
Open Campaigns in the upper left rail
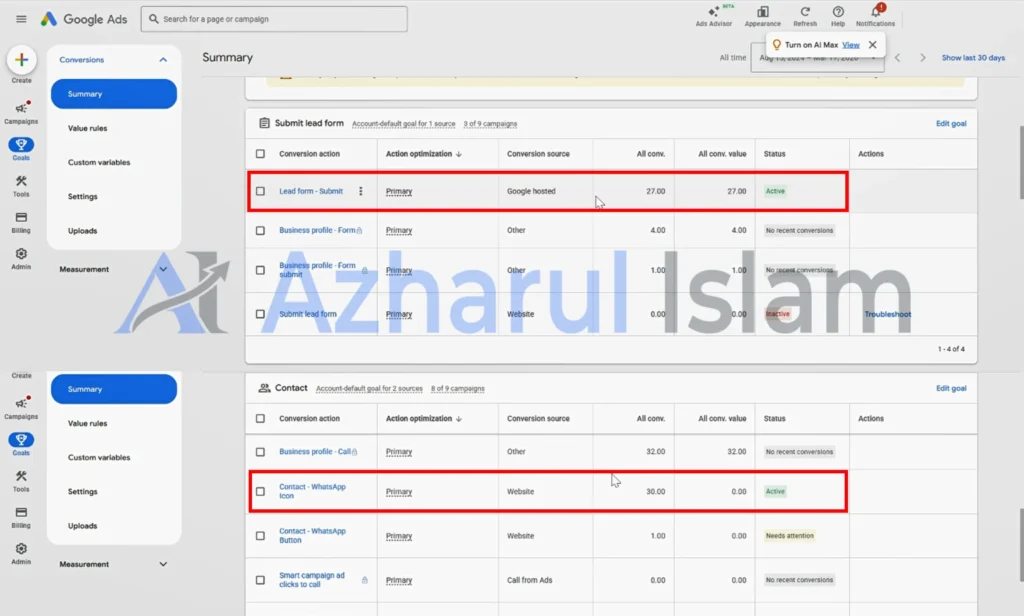click(21, 112)
